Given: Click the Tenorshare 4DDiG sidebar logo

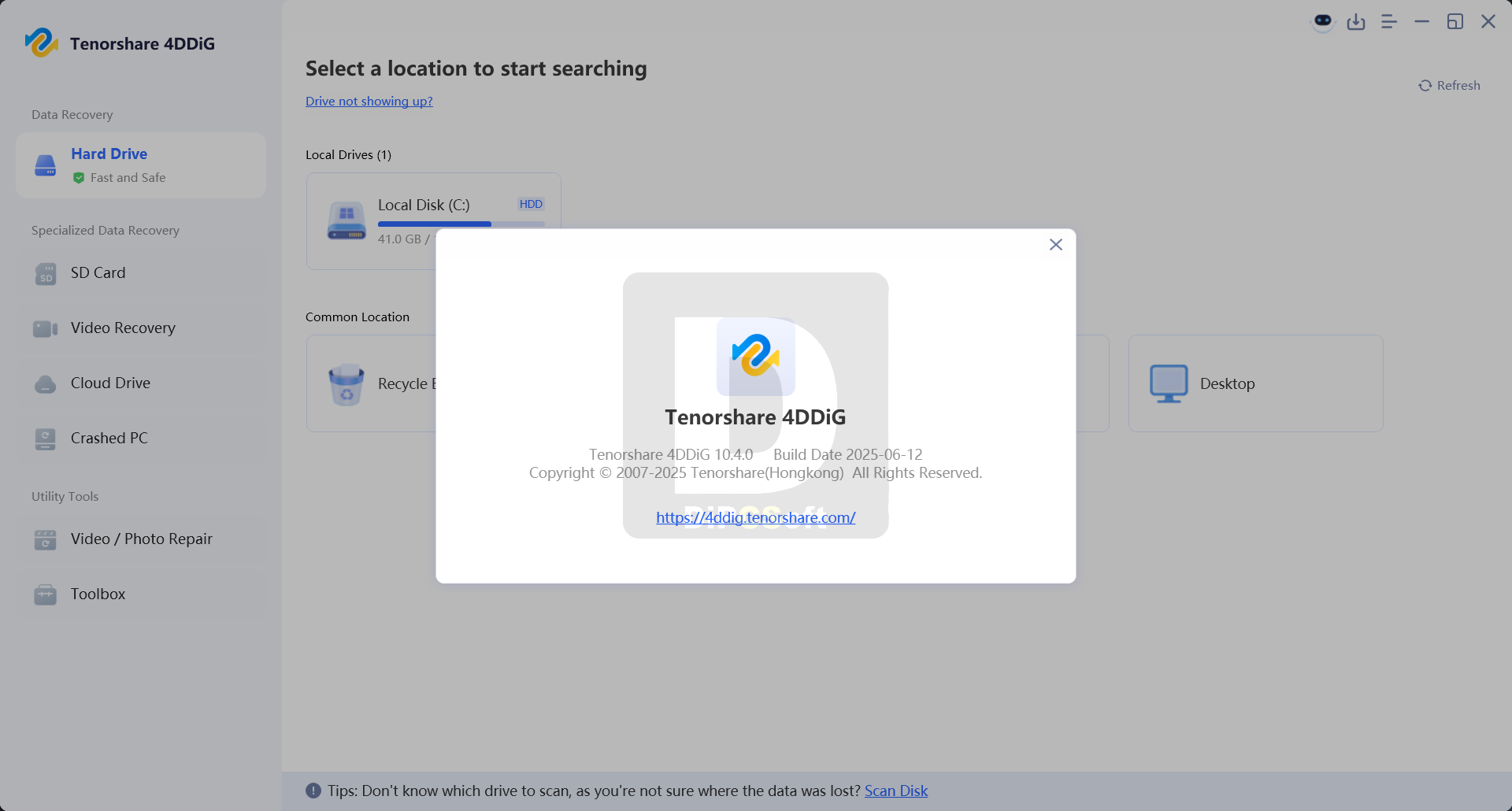Looking at the screenshot, I should tap(41, 43).
